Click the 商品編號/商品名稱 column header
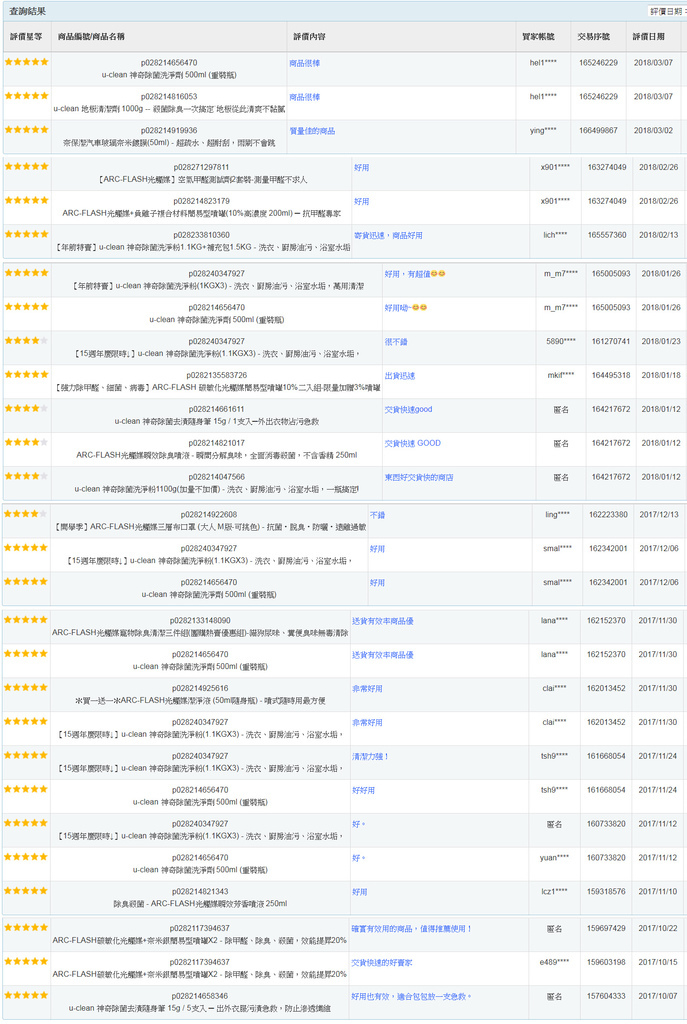The width and height of the screenshot is (687, 1024). (x=91, y=37)
